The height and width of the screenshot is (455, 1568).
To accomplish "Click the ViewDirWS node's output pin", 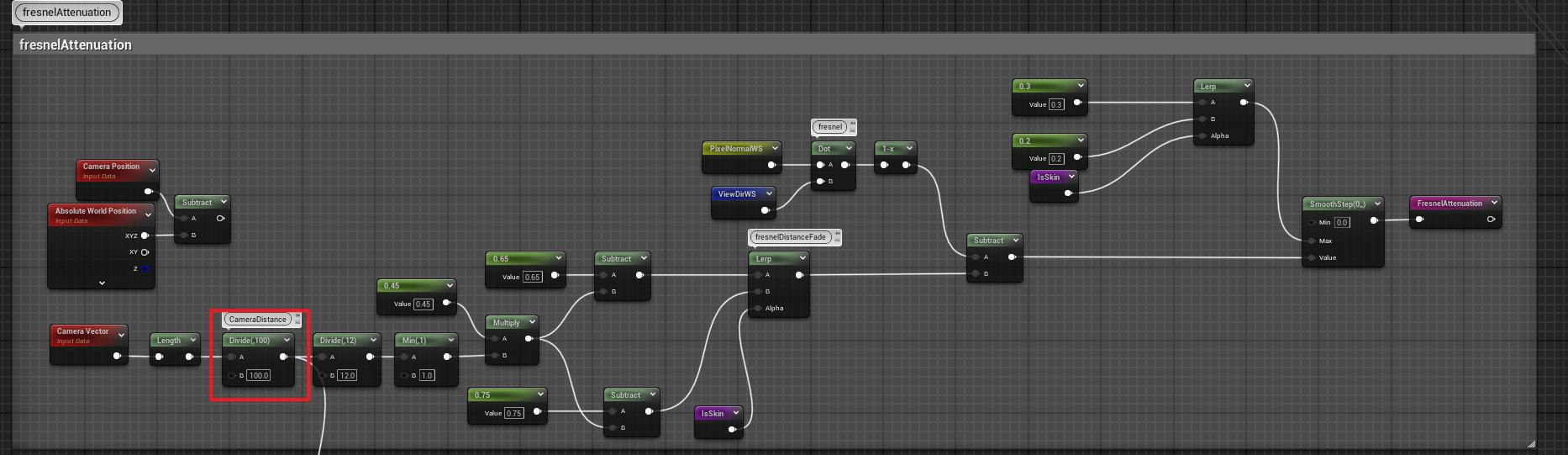I will (x=765, y=210).
